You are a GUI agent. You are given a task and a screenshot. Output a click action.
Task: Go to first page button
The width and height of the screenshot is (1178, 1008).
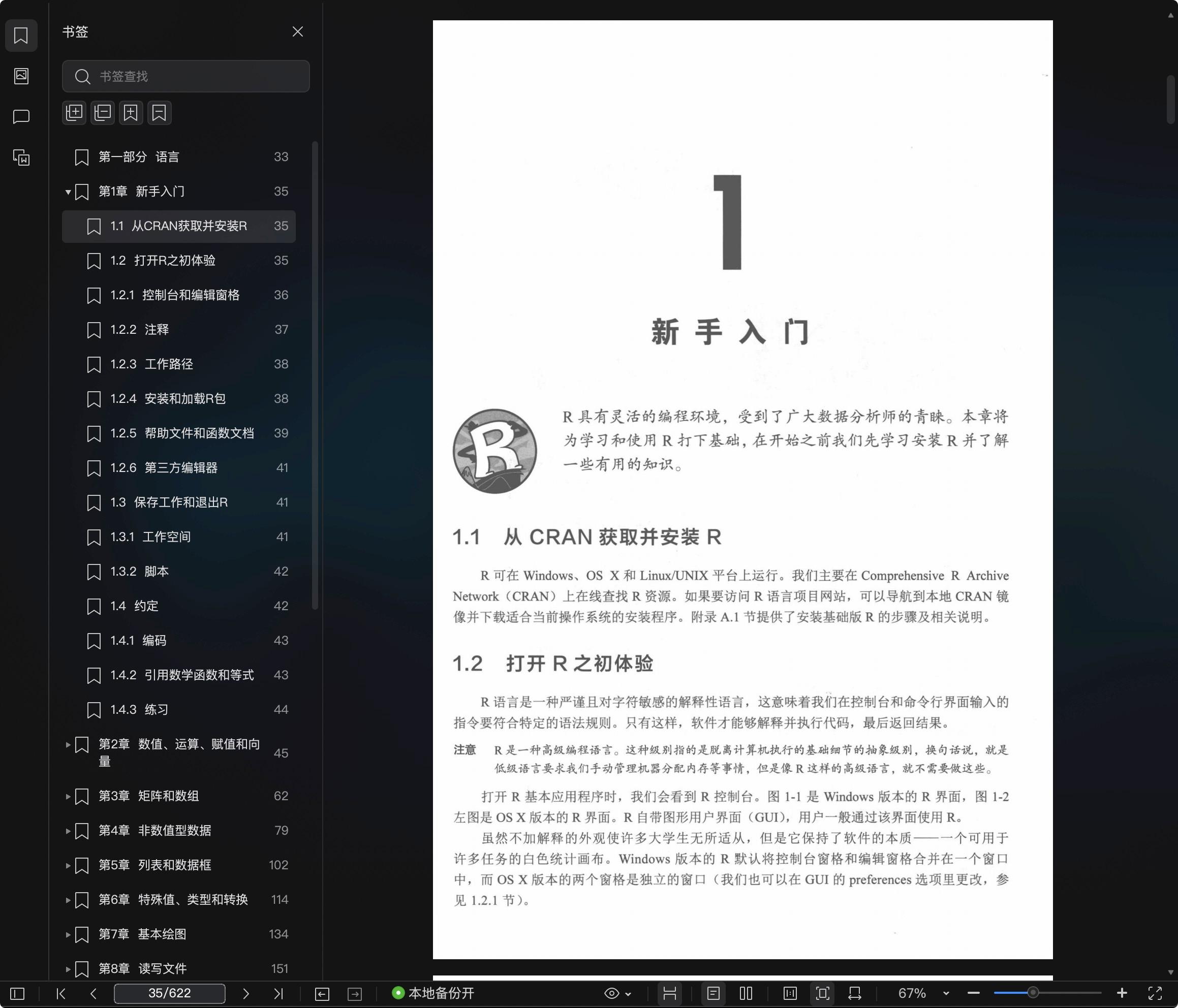point(61,993)
